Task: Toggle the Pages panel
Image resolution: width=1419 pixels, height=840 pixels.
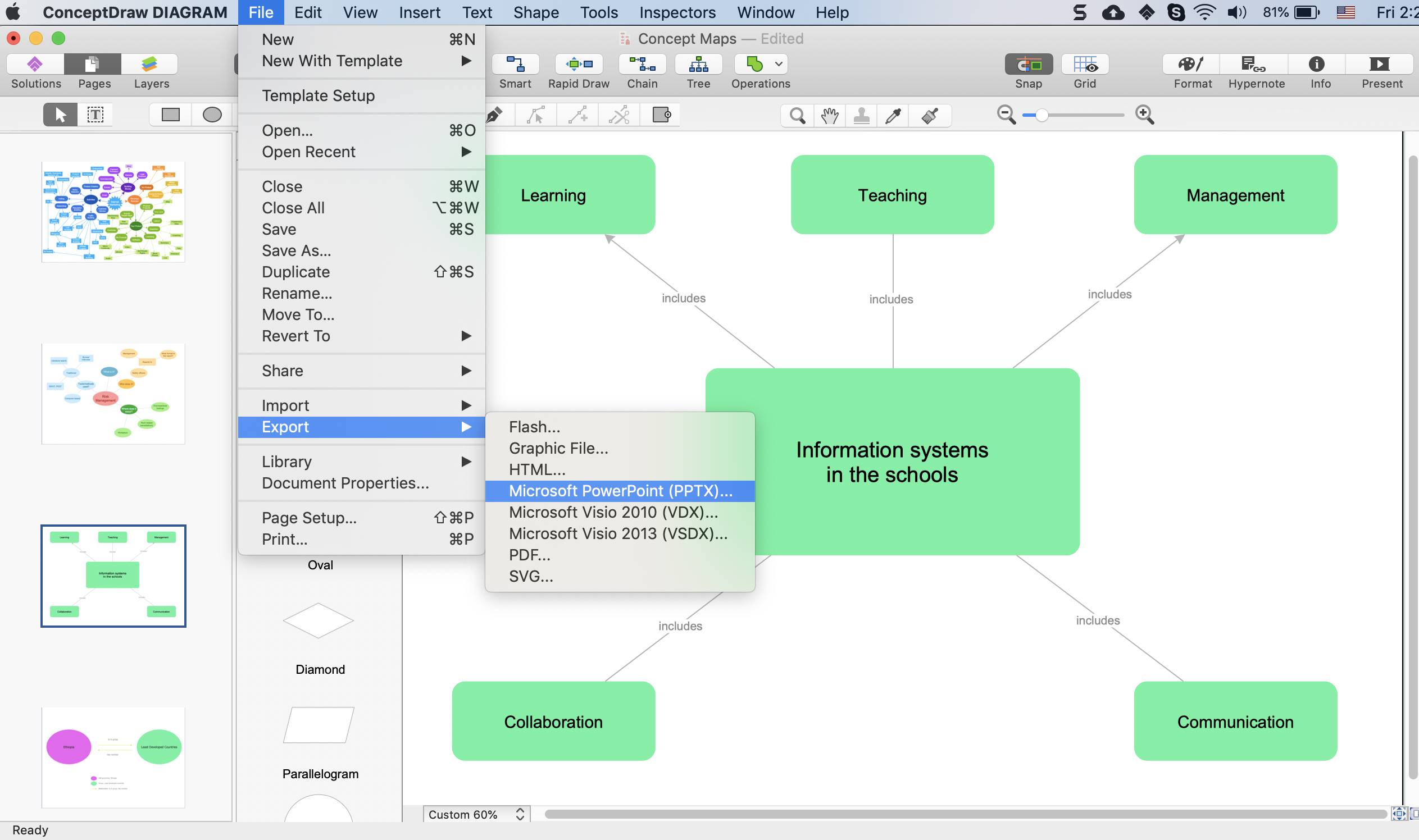Action: tap(93, 65)
